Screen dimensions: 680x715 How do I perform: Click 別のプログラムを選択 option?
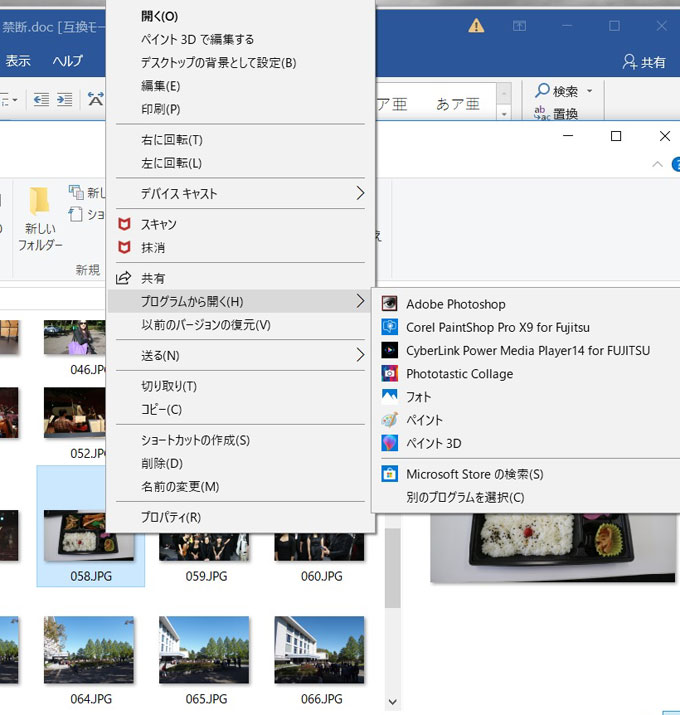464,497
